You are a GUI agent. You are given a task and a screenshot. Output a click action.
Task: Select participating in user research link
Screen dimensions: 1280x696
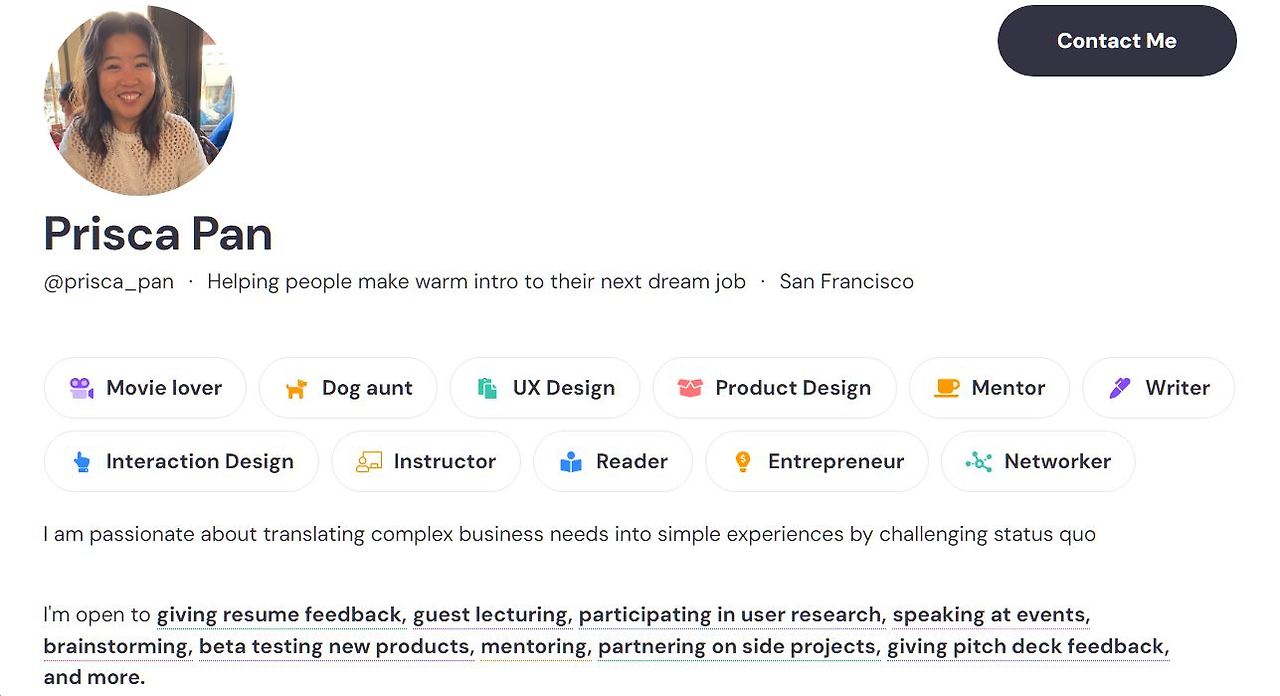(x=730, y=615)
